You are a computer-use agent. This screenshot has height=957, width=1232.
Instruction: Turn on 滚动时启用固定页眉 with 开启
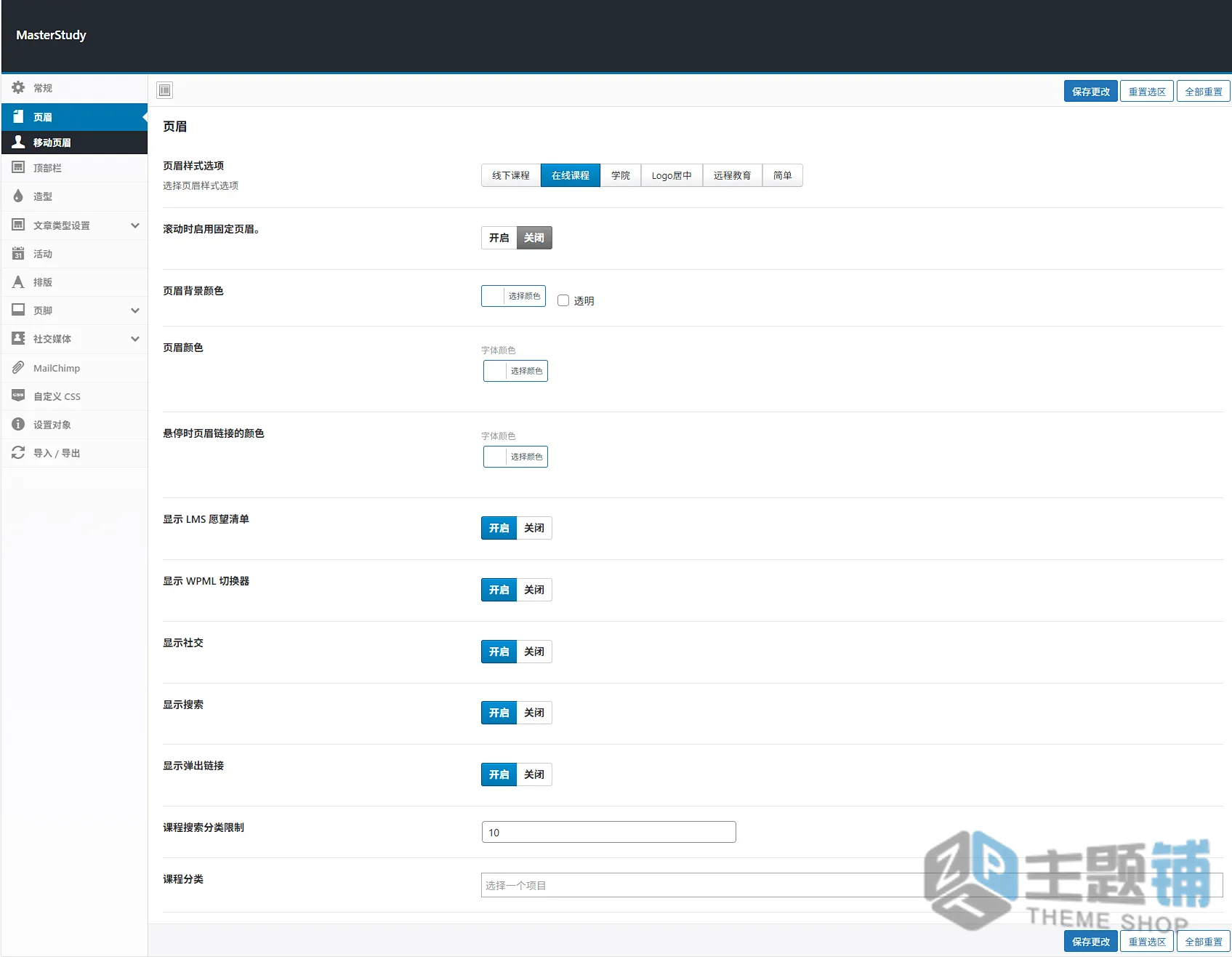[x=499, y=238]
